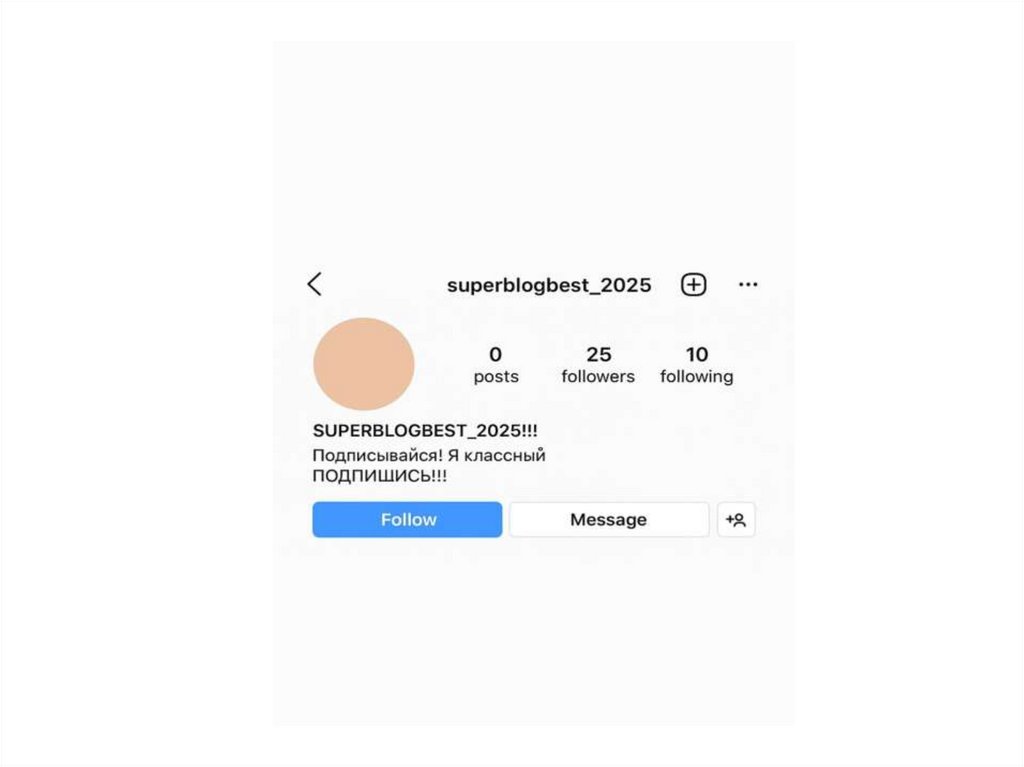Click the 0 posts count number
Screen dimensions: 1024x767
coord(496,354)
